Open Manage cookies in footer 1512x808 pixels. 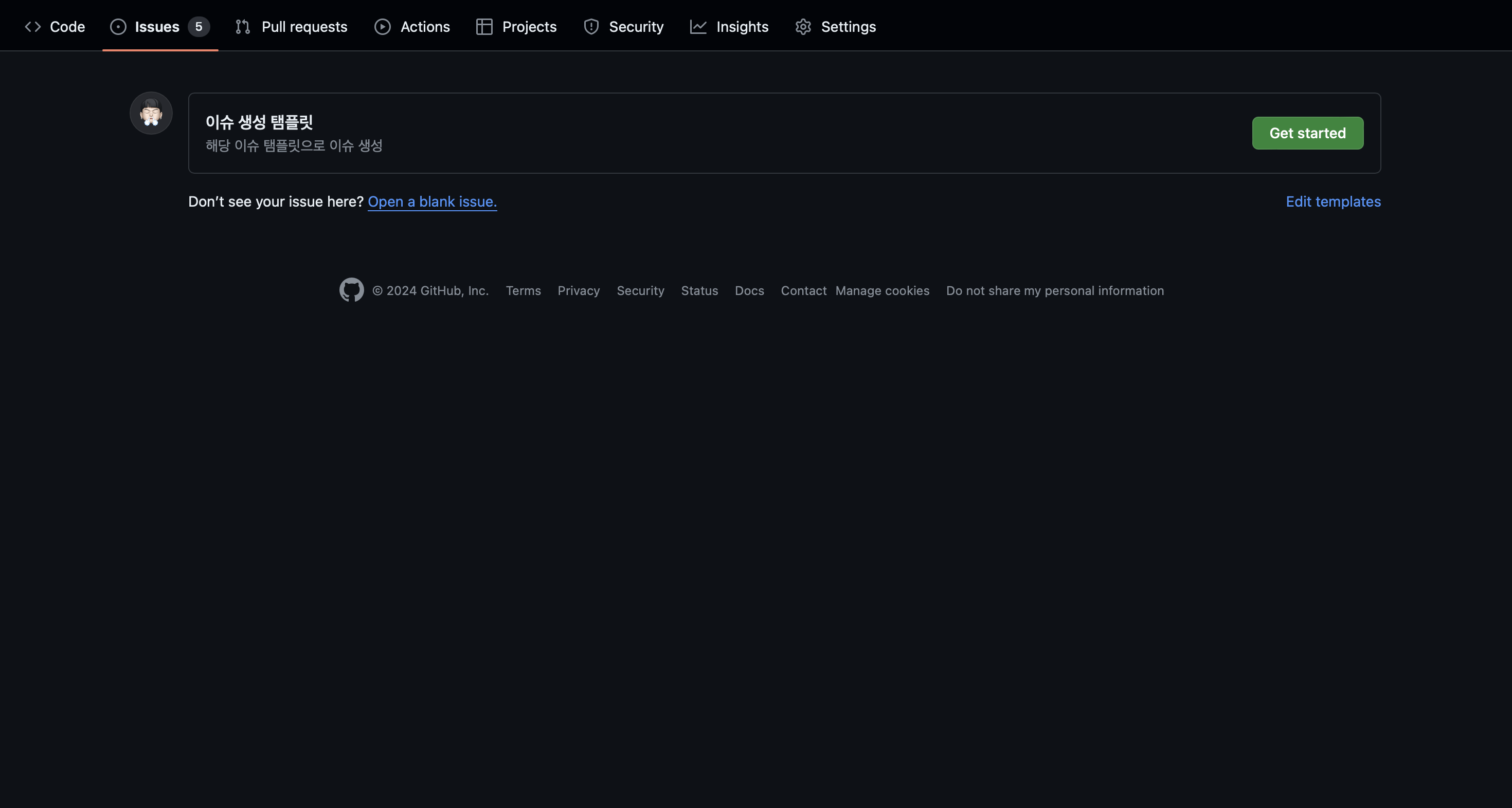[882, 291]
